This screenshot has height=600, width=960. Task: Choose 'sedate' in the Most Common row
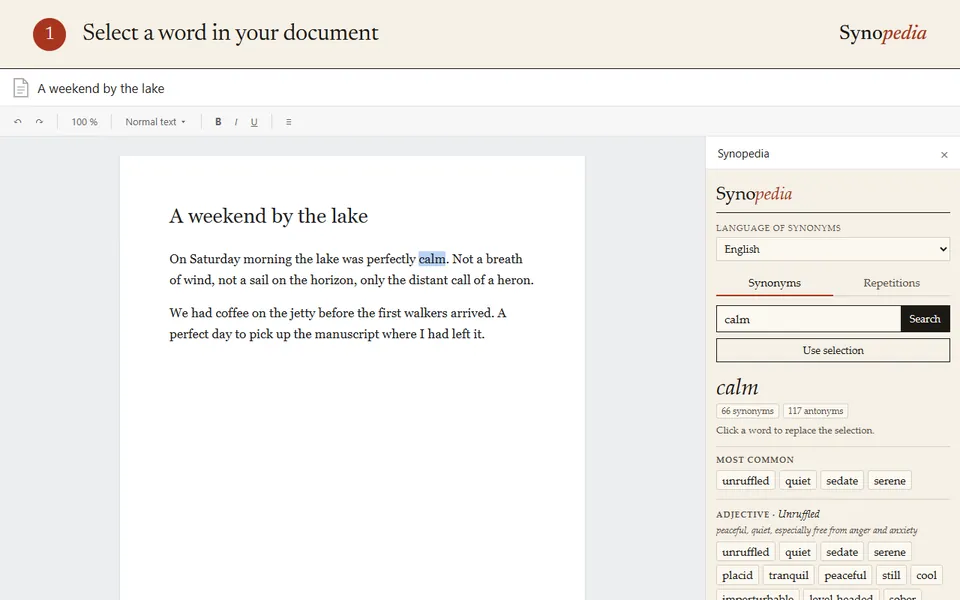click(x=842, y=481)
